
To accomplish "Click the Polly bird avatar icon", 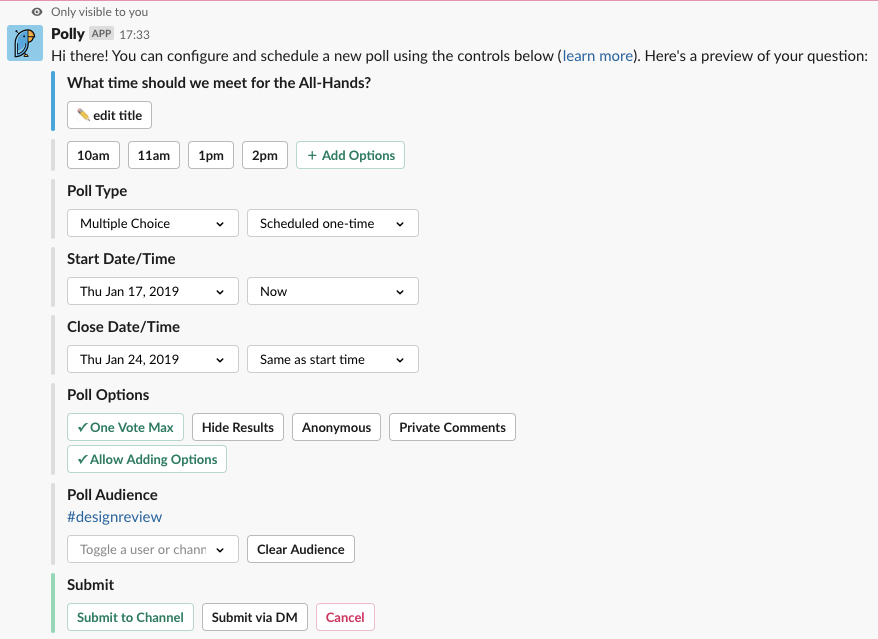I will 24,44.
